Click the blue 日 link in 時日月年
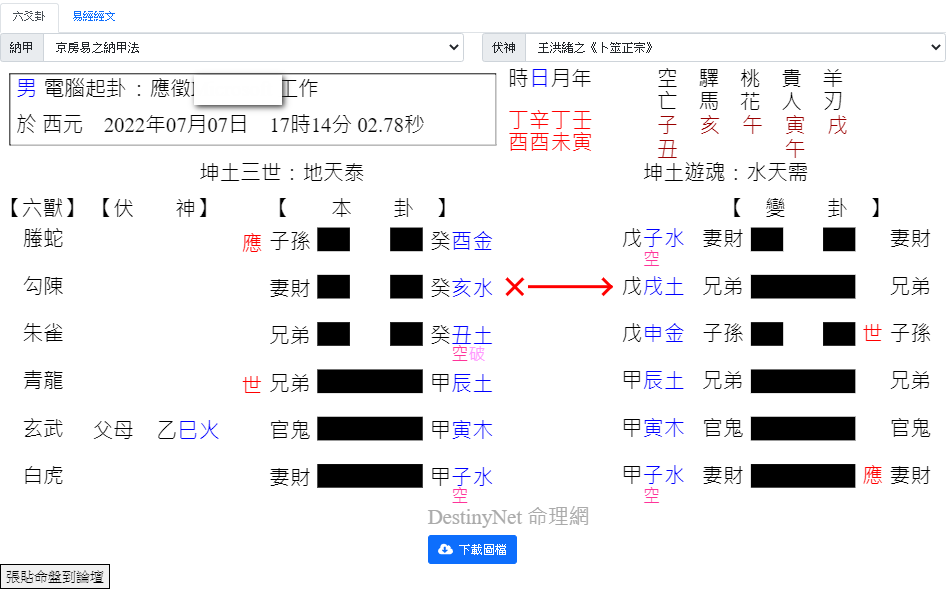Screen dimensions: 951x591 point(539,78)
